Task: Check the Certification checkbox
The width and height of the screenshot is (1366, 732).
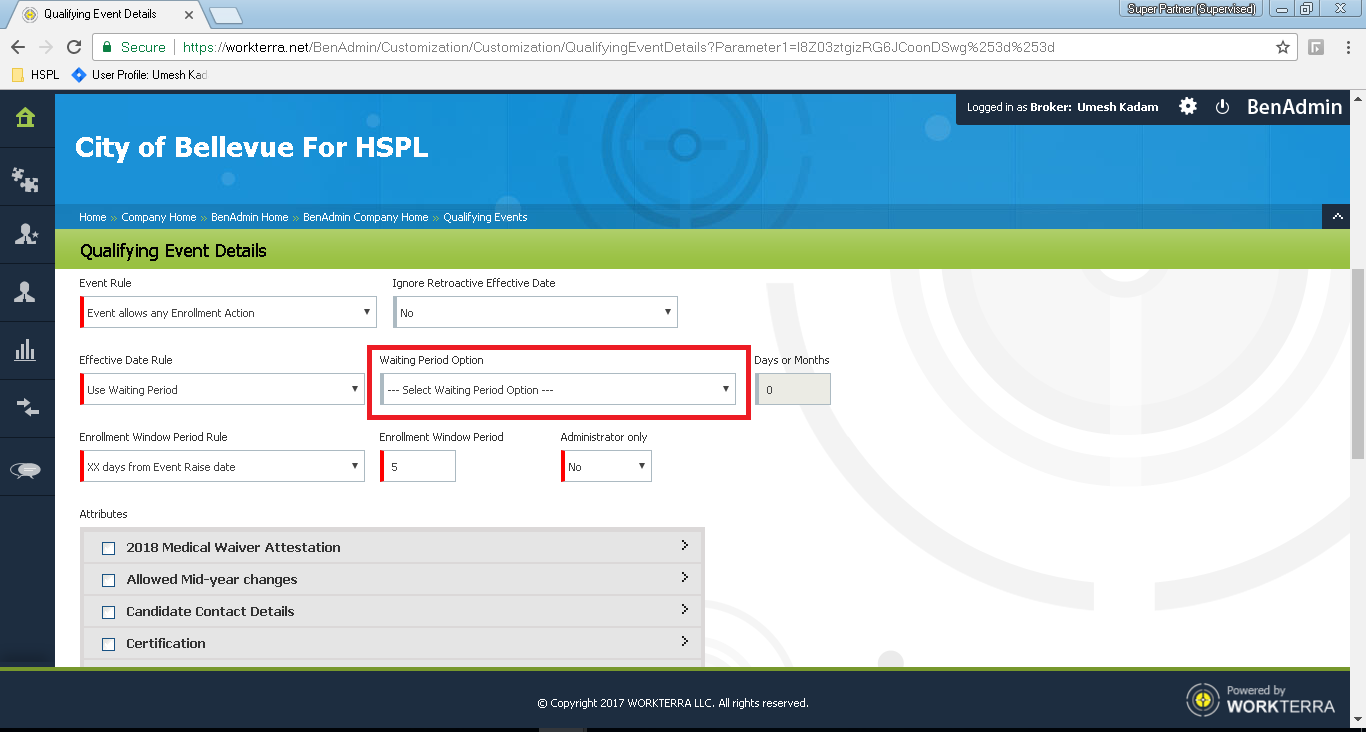Action: 109,644
